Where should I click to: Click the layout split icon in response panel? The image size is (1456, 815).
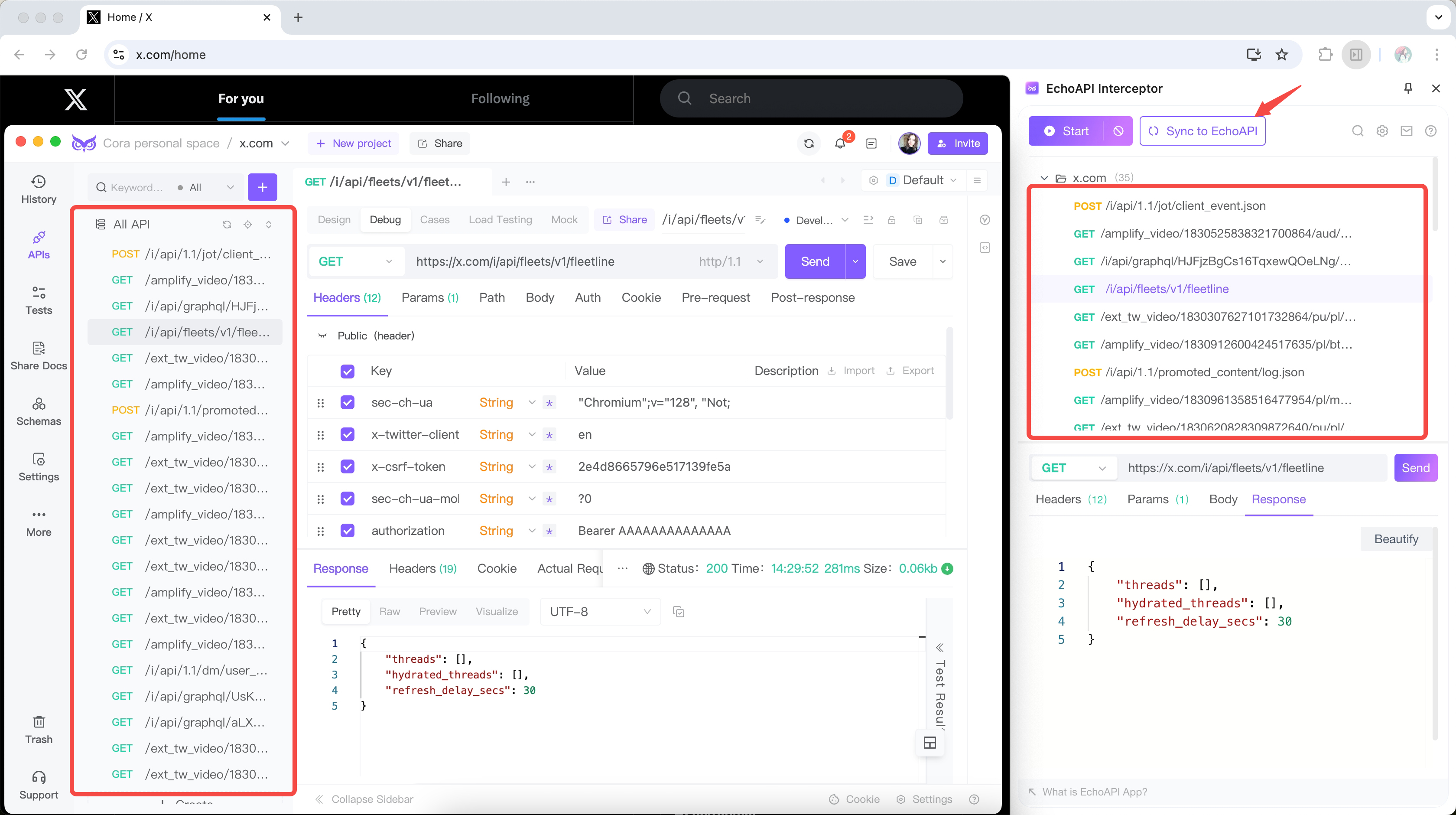[x=930, y=743]
